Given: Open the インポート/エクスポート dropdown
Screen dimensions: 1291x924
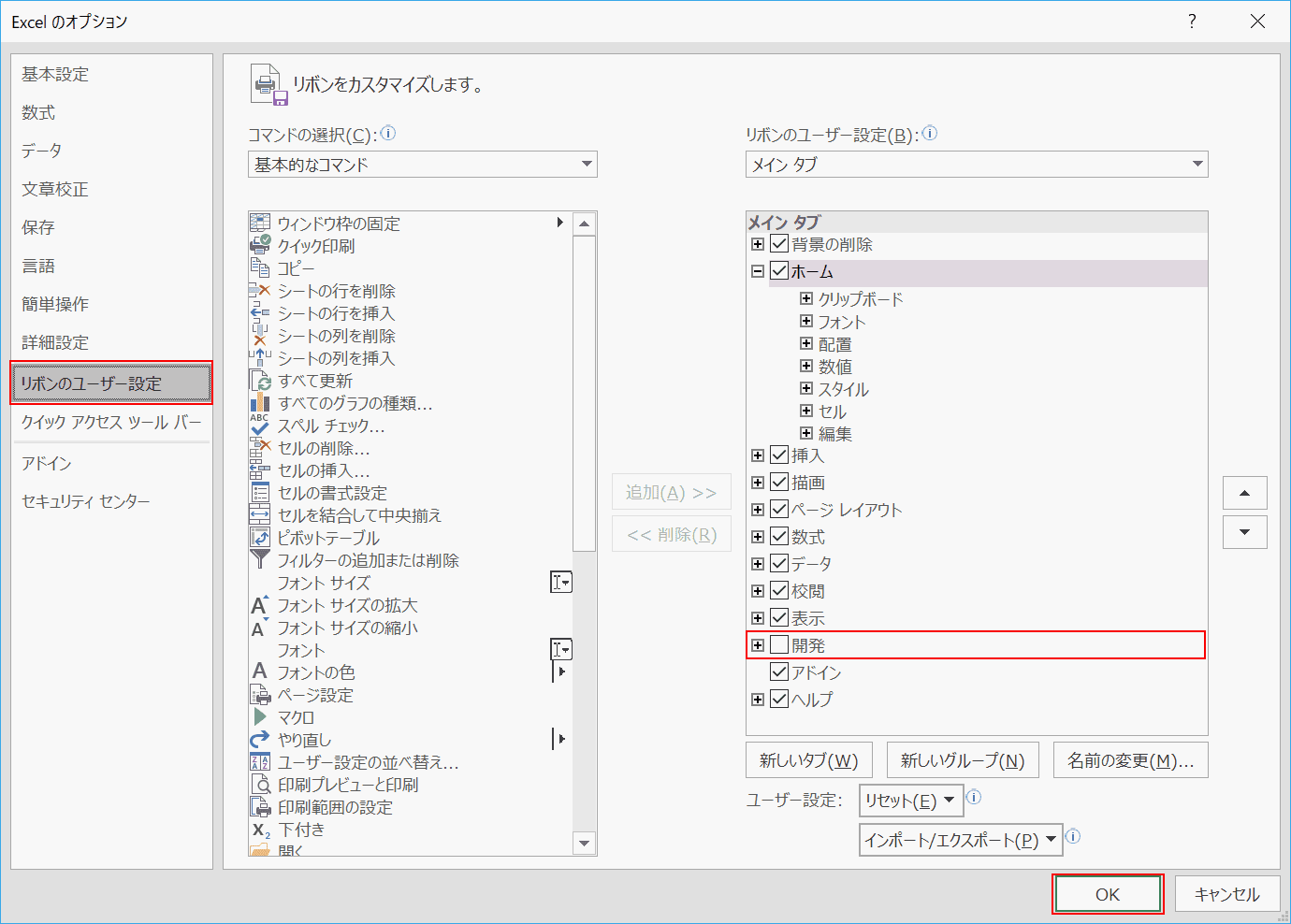Looking at the screenshot, I should (x=961, y=840).
